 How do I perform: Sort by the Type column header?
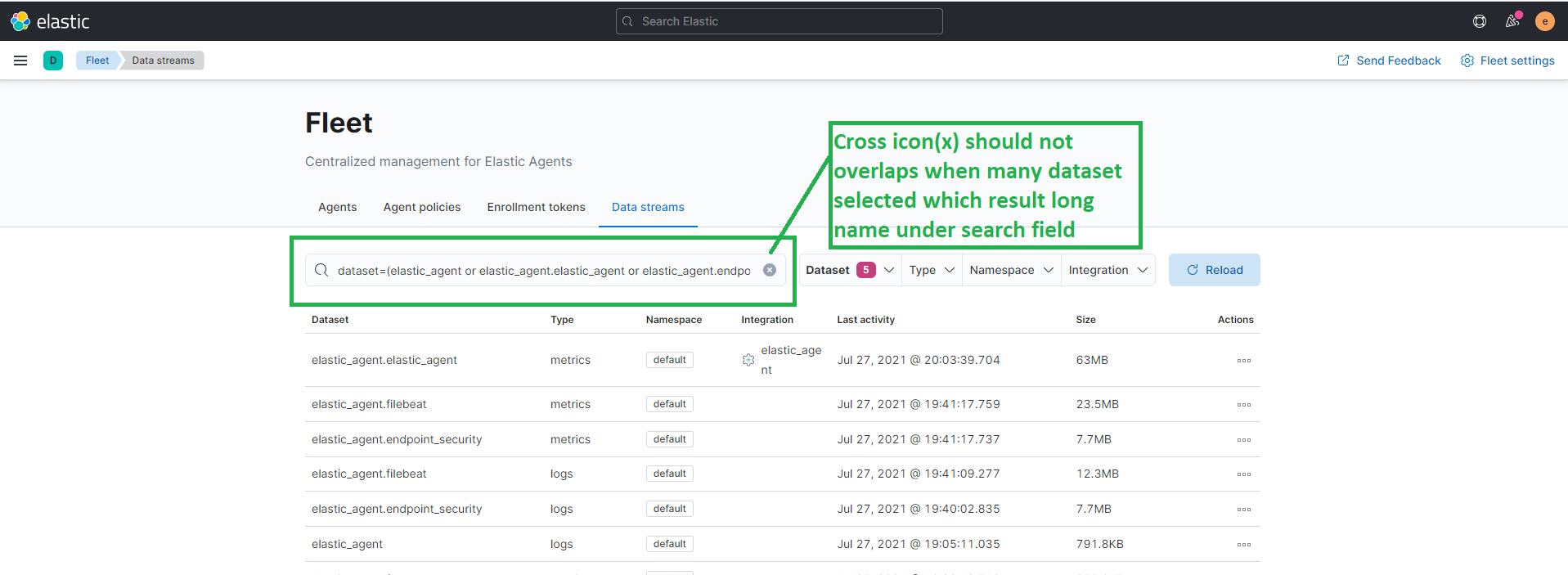tap(562, 320)
